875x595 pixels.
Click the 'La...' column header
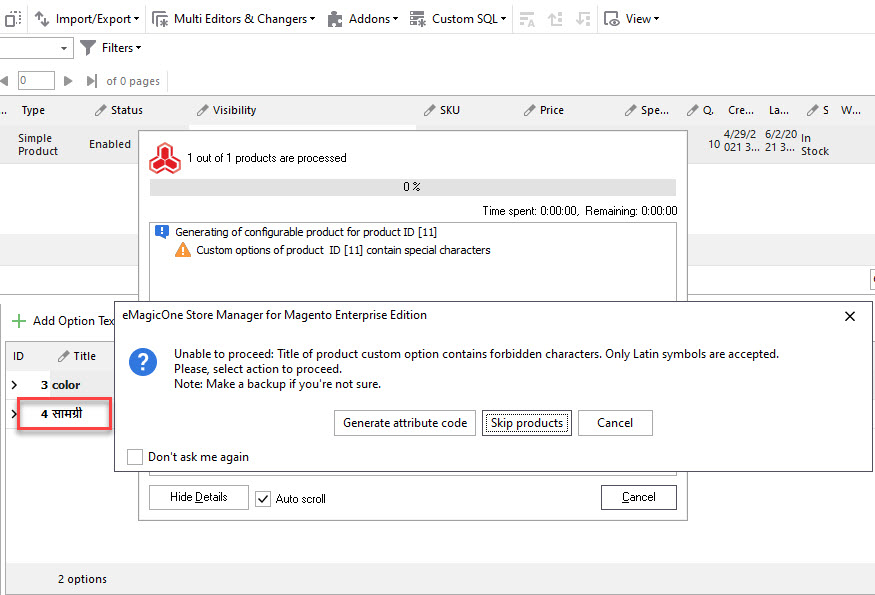point(778,111)
